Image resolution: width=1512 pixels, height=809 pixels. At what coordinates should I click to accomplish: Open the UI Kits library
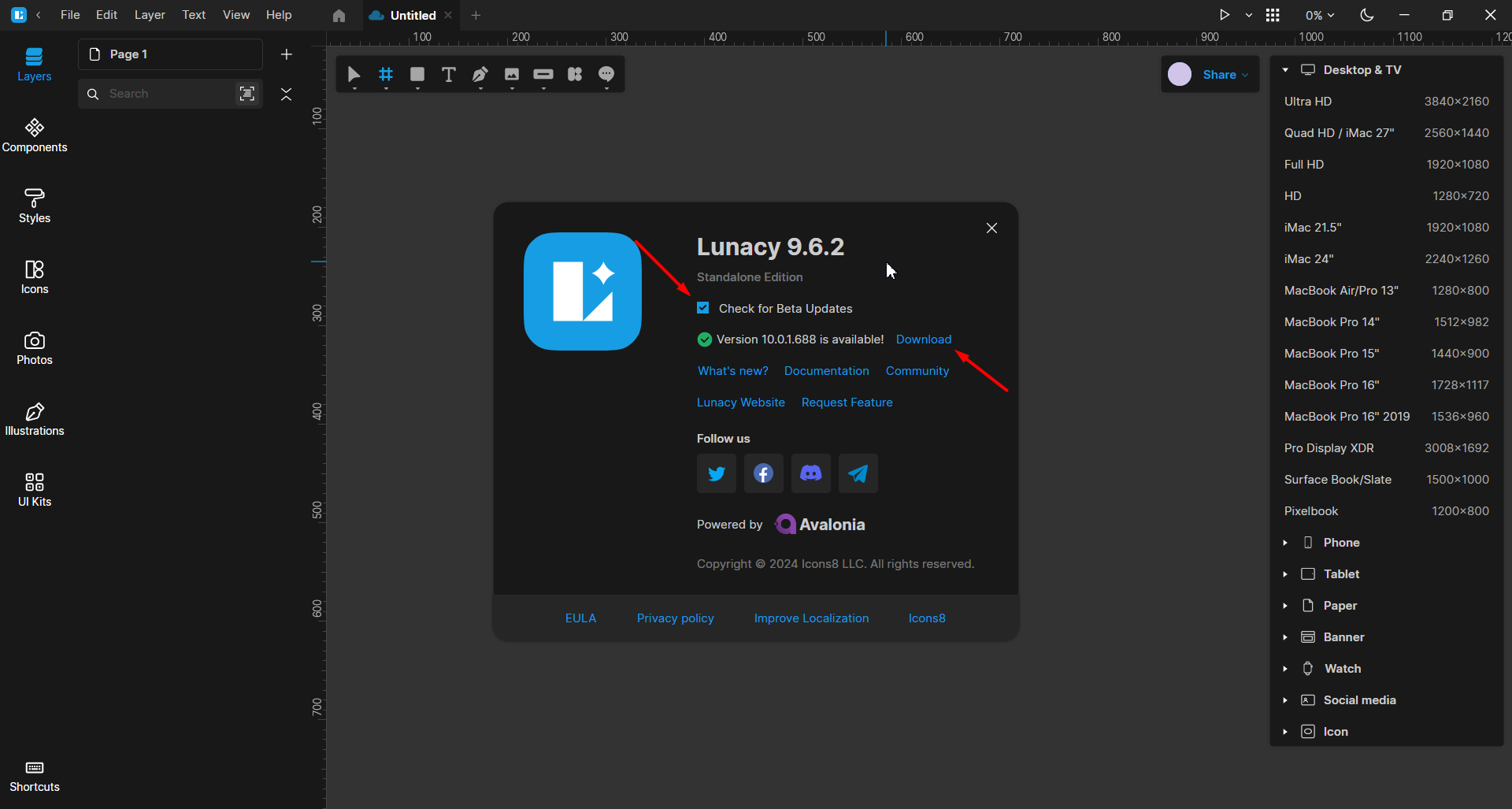pos(34,490)
